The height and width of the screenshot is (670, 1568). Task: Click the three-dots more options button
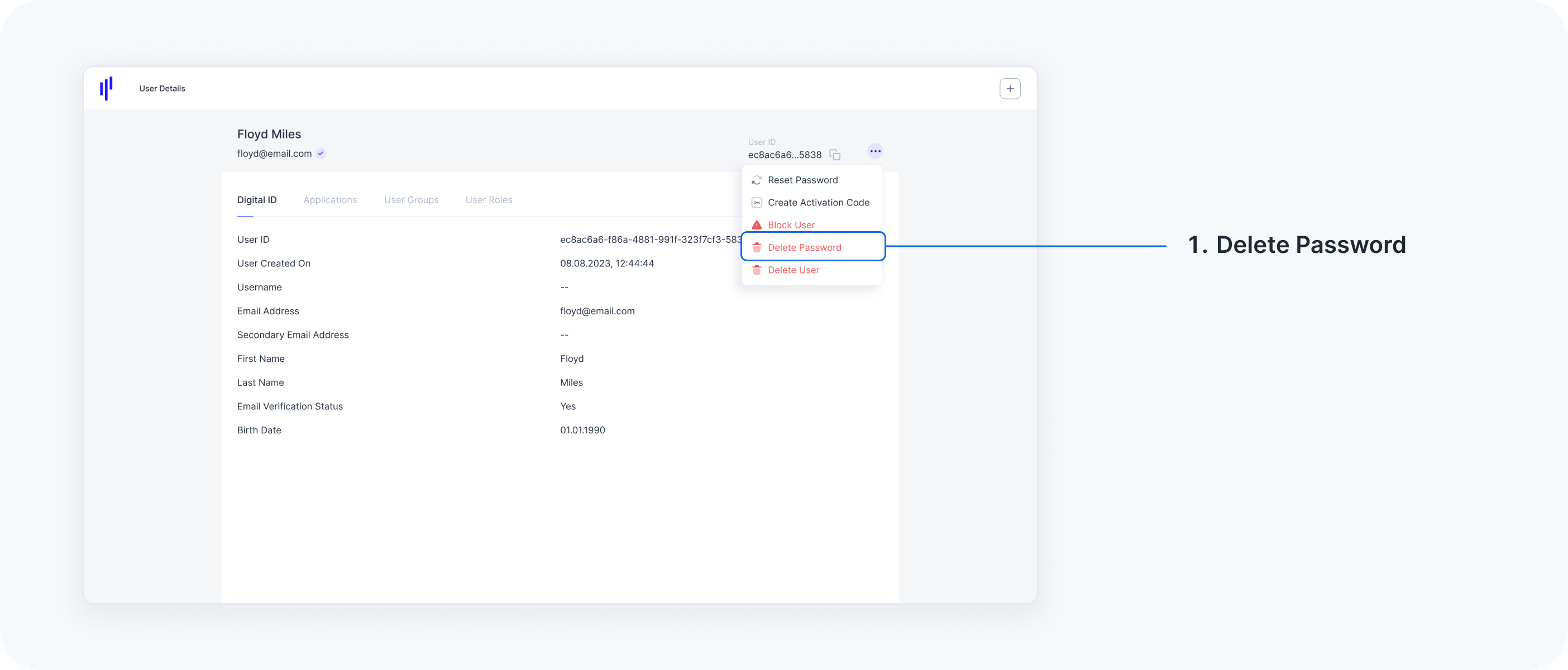point(874,151)
